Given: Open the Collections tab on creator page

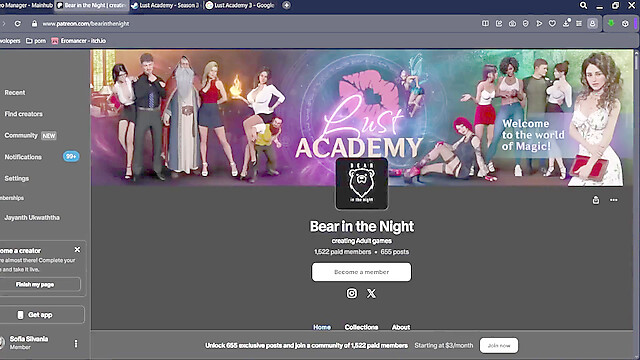Looking at the screenshot, I should pyautogui.click(x=361, y=327).
